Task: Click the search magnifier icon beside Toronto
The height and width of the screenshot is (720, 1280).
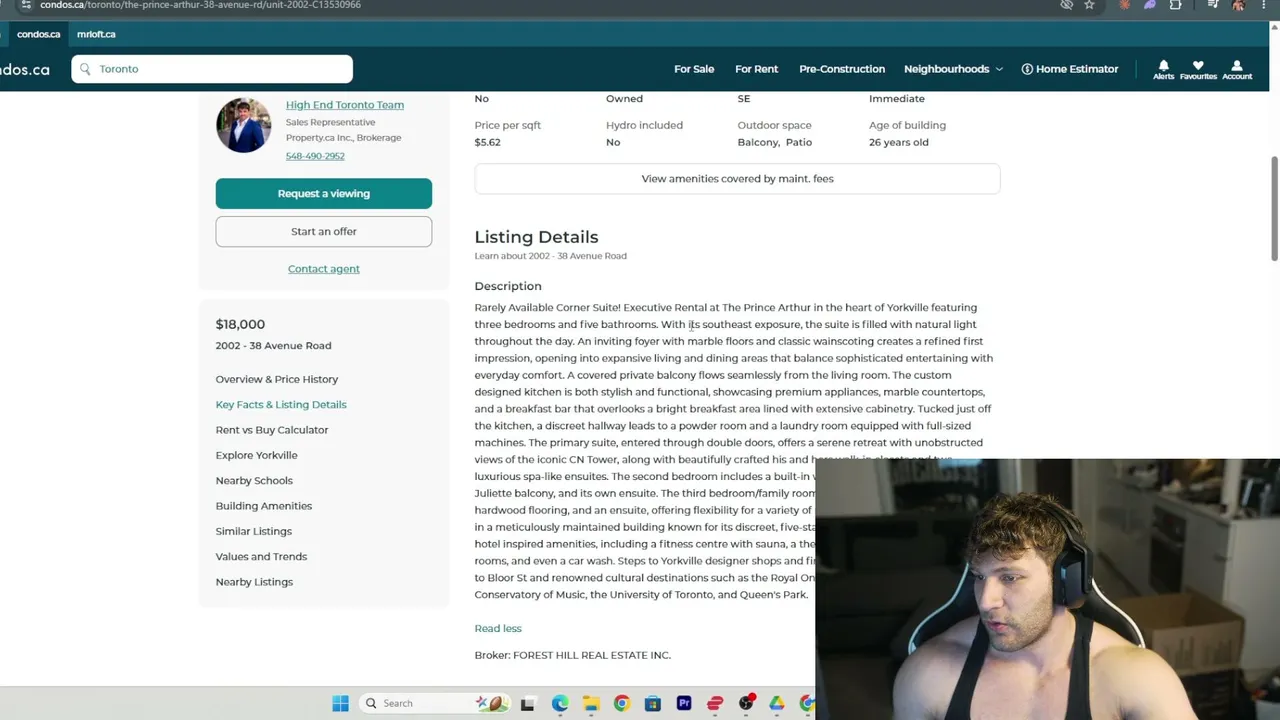Action: pos(85,69)
